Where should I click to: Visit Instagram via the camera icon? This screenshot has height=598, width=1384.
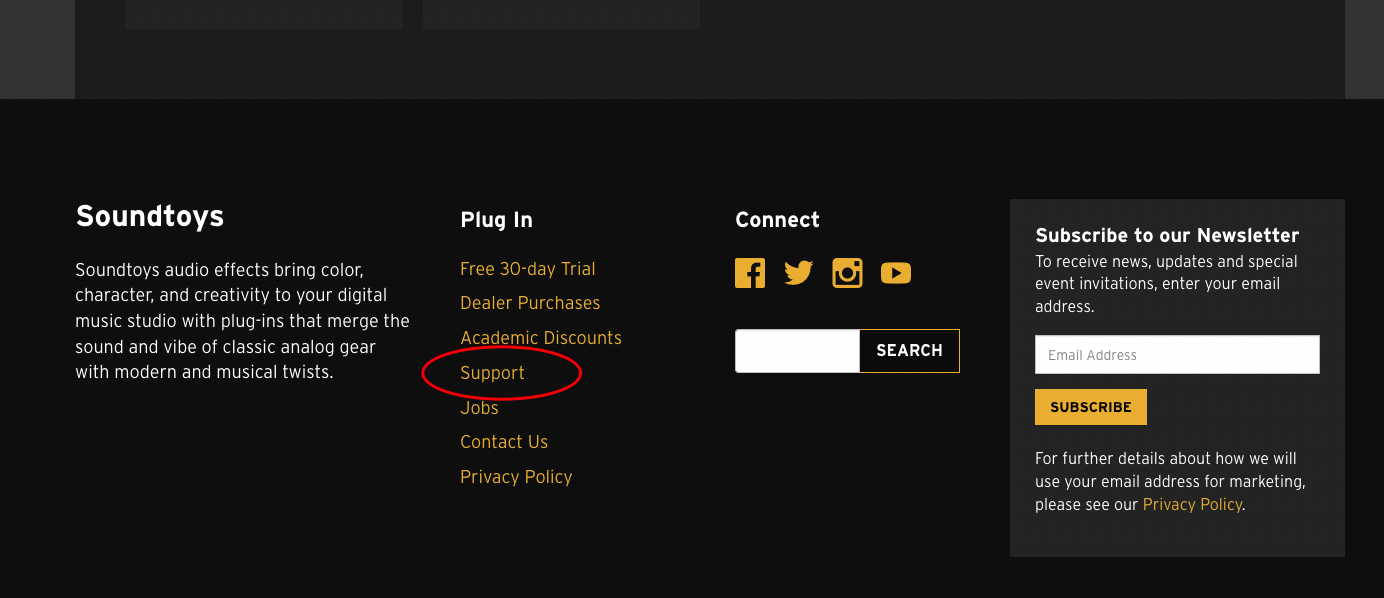tap(847, 273)
